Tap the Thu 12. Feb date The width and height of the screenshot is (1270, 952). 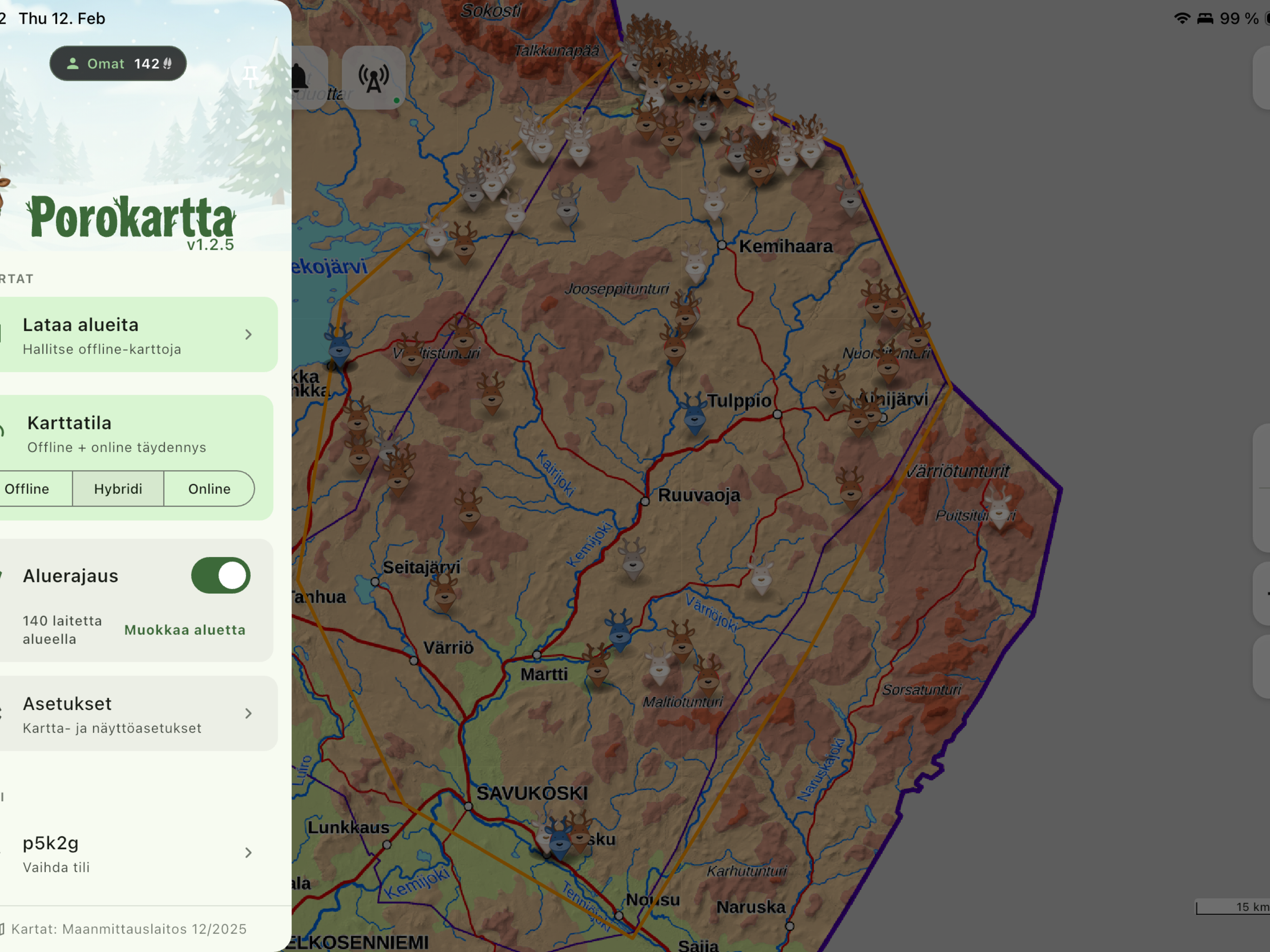tap(62, 19)
